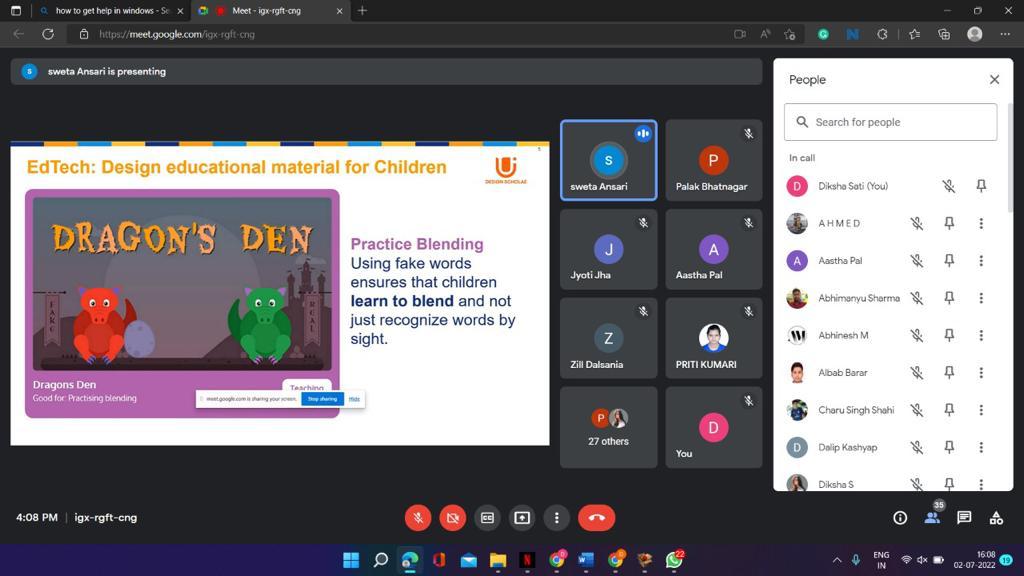Open more actions for Aastha Pal

tap(981, 261)
